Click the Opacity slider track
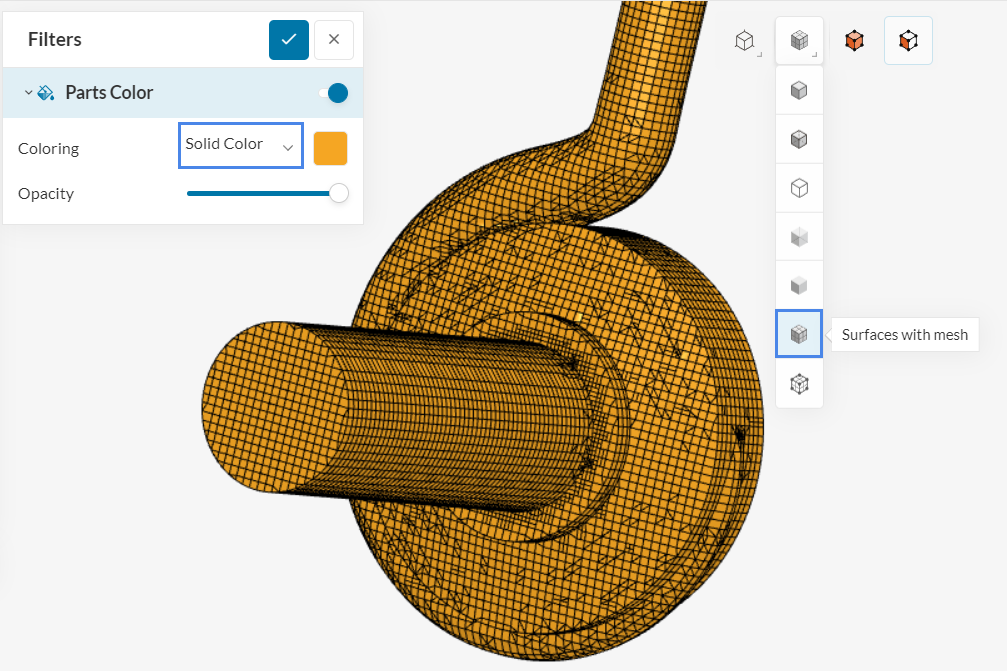The width and height of the screenshot is (1007, 671). point(262,193)
